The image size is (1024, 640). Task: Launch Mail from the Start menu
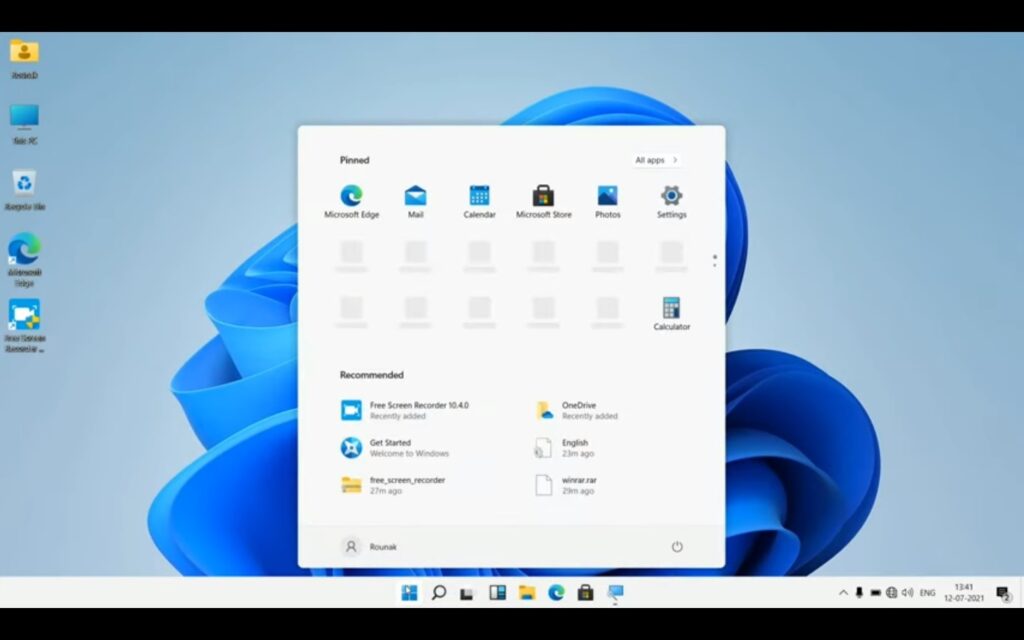click(415, 198)
